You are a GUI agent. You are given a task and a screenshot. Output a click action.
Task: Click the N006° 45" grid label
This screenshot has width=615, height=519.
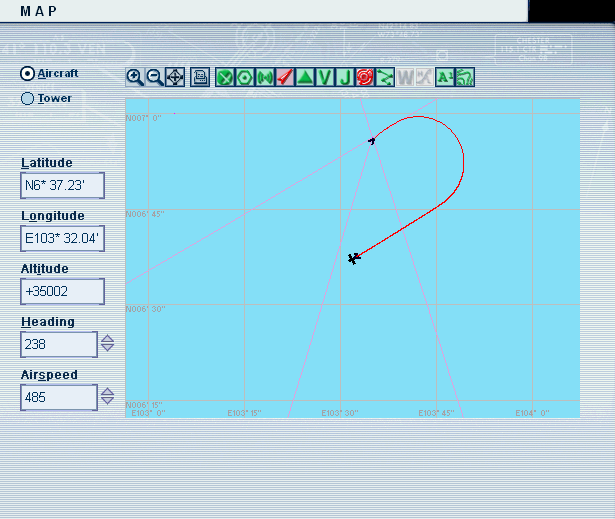coord(145,214)
